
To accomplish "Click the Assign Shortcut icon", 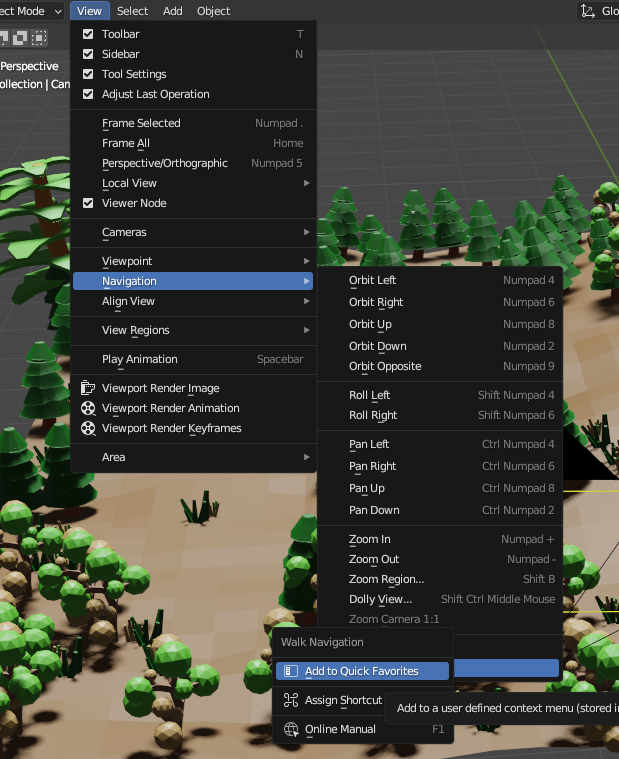I will (290, 700).
